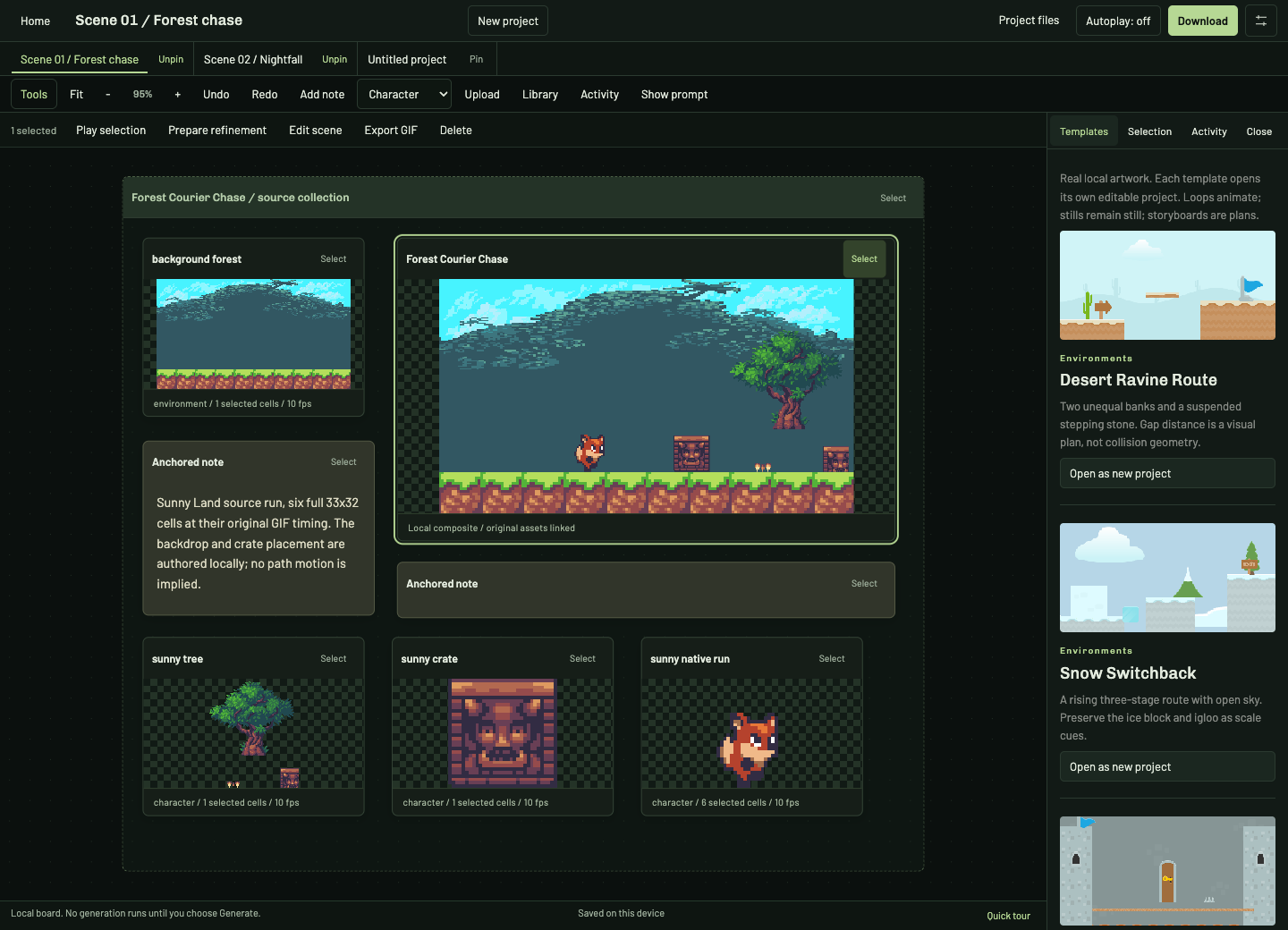
Task: Pin the Untitled project tab
Action: coord(476,59)
